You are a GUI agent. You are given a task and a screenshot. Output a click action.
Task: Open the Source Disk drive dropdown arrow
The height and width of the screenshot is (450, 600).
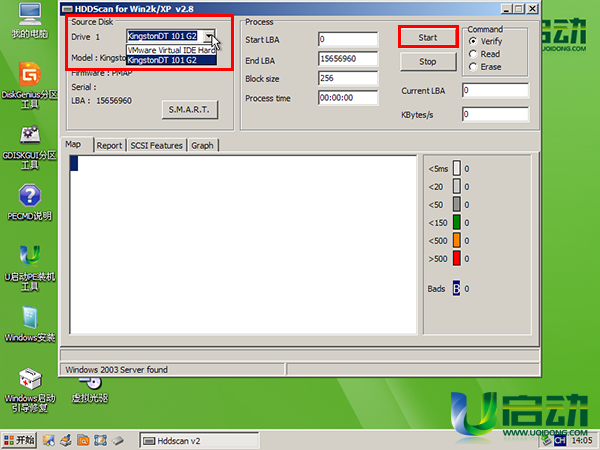[x=209, y=36]
